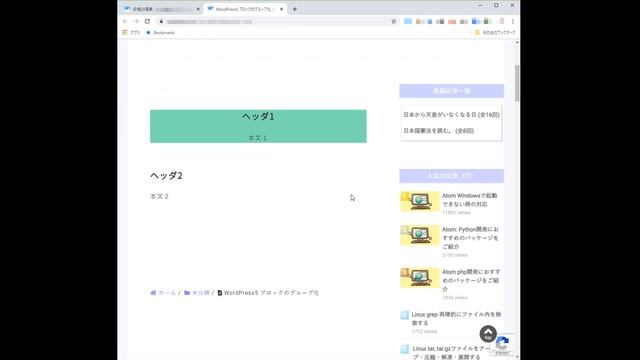
Task: Open a new tab with plus button
Action: click(294, 9)
